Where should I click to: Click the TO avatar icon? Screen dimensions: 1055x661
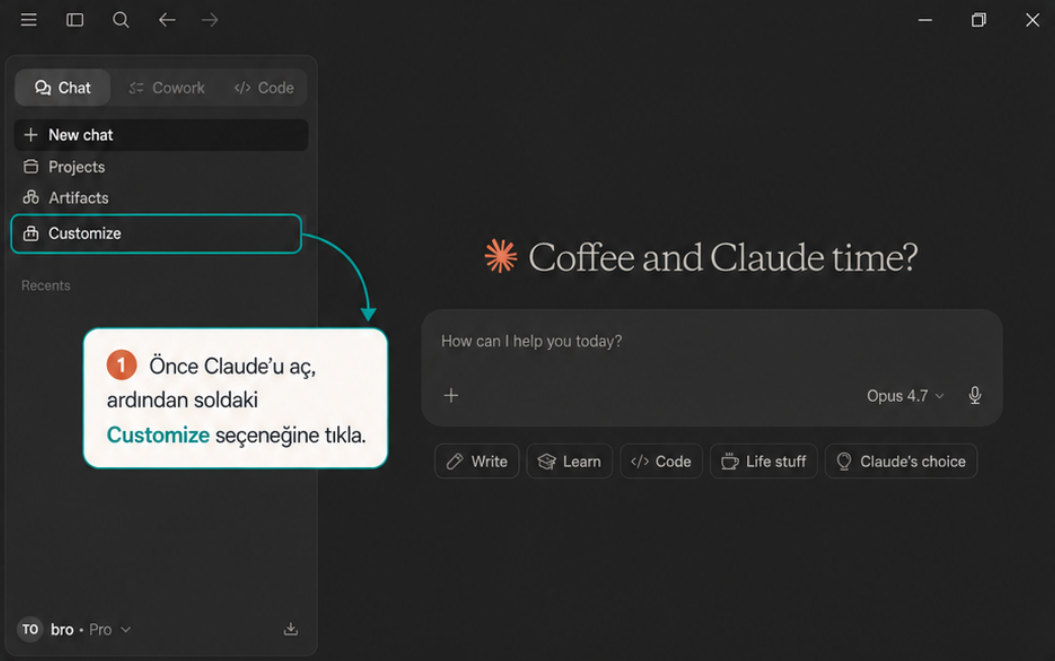pyautogui.click(x=30, y=629)
